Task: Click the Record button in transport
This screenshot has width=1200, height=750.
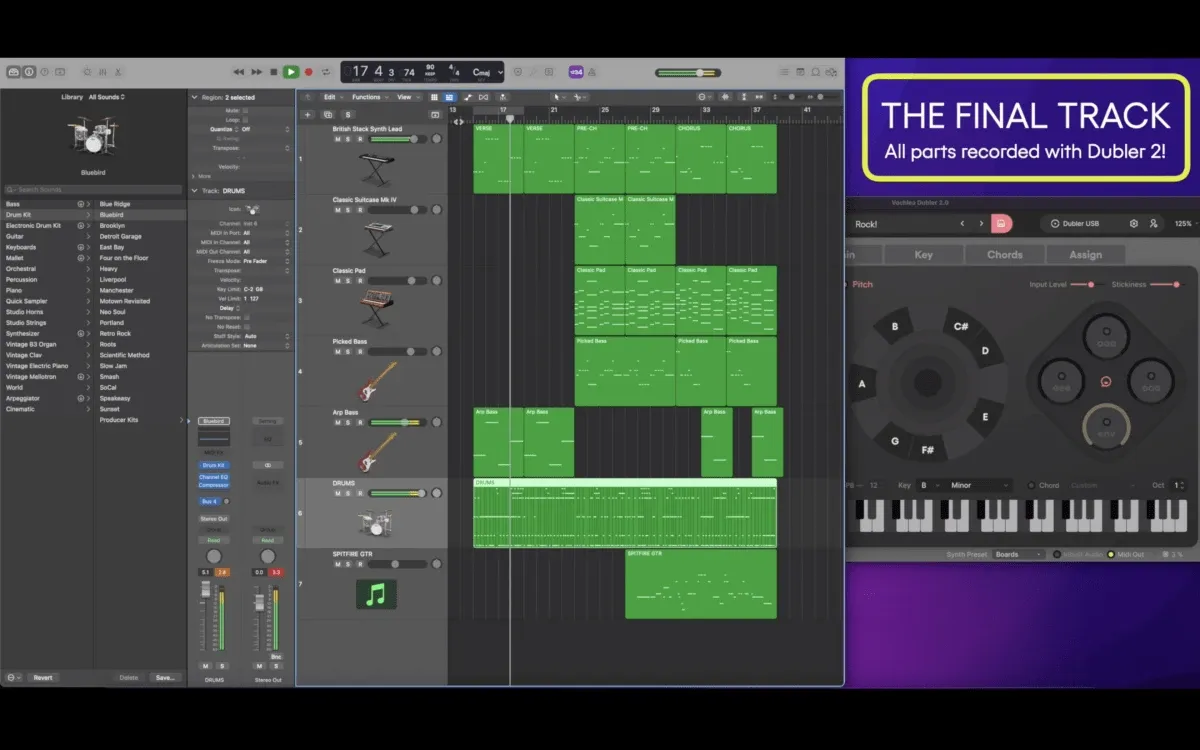Action: [x=308, y=72]
